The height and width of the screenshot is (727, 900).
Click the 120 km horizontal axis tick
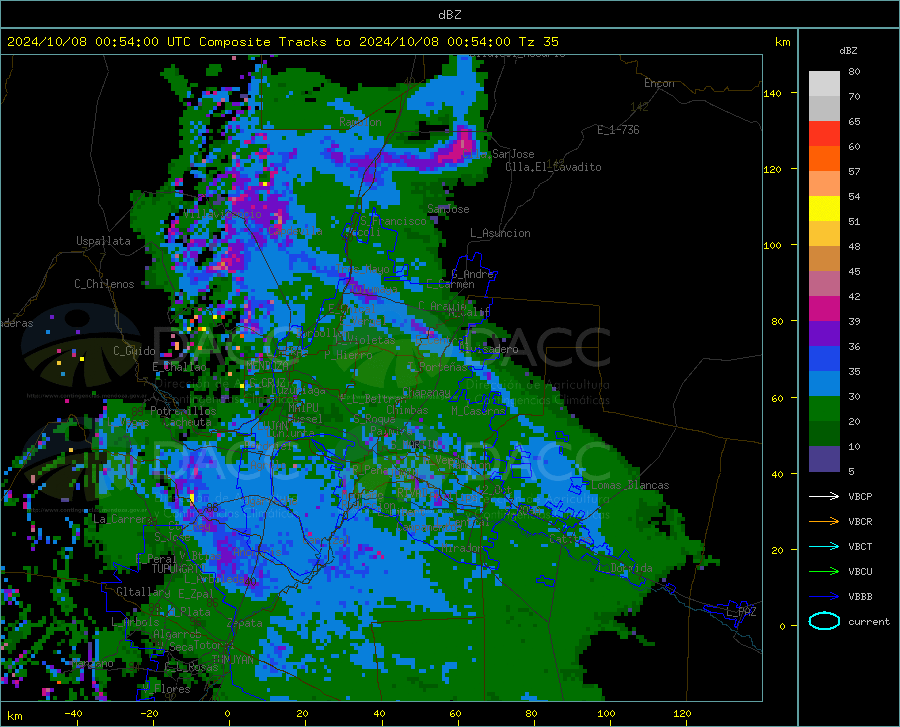click(x=682, y=714)
